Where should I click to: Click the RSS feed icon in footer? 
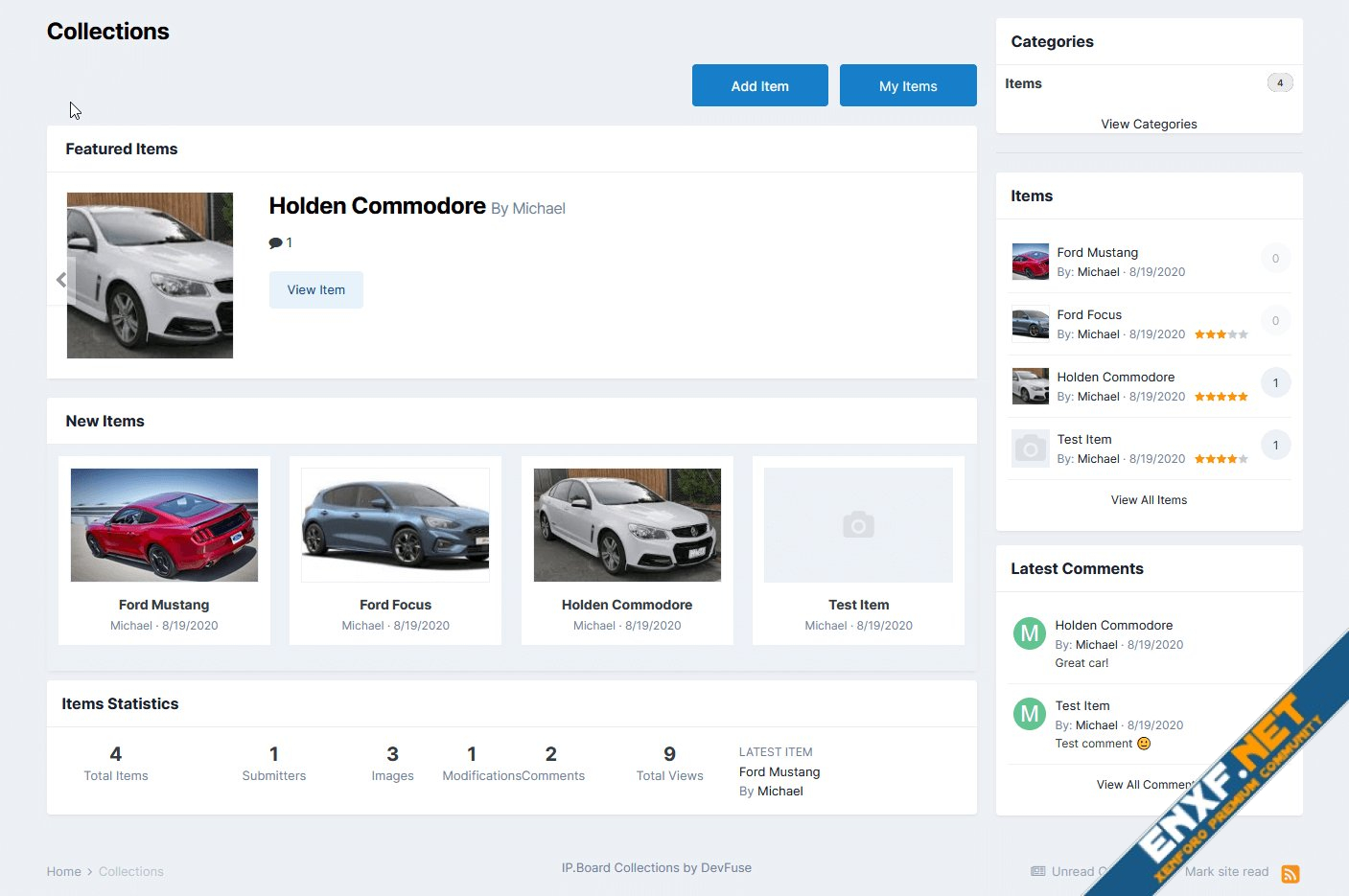pyautogui.click(x=1290, y=873)
